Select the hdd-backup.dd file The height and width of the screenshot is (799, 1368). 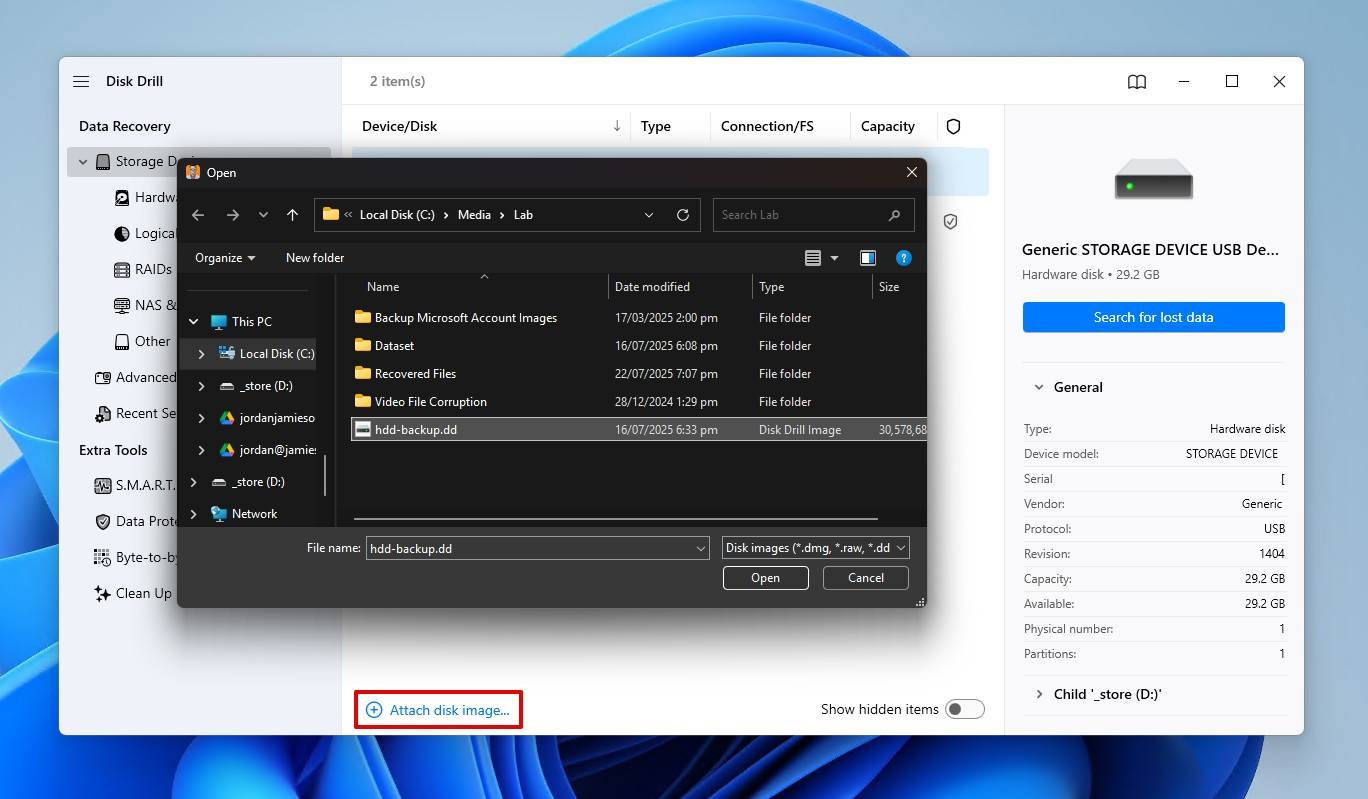point(413,430)
